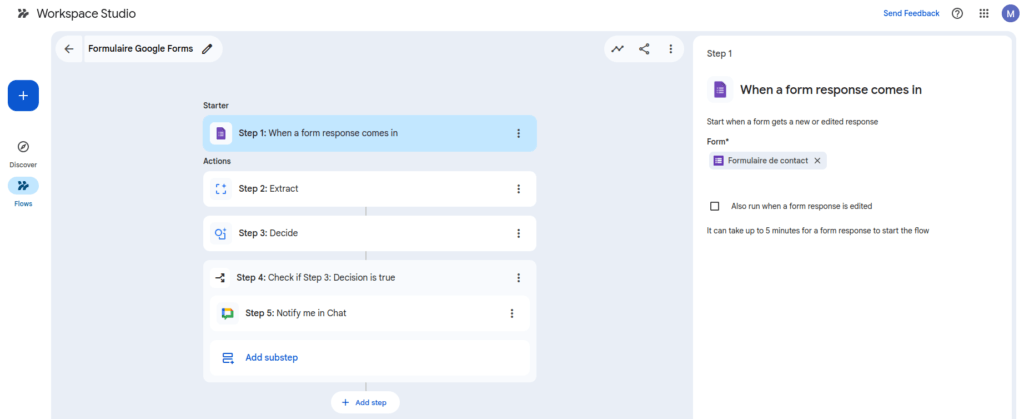Screen dimensions: 1024x419
Task: Open Step 1 three-dot options
Action: coord(519,133)
